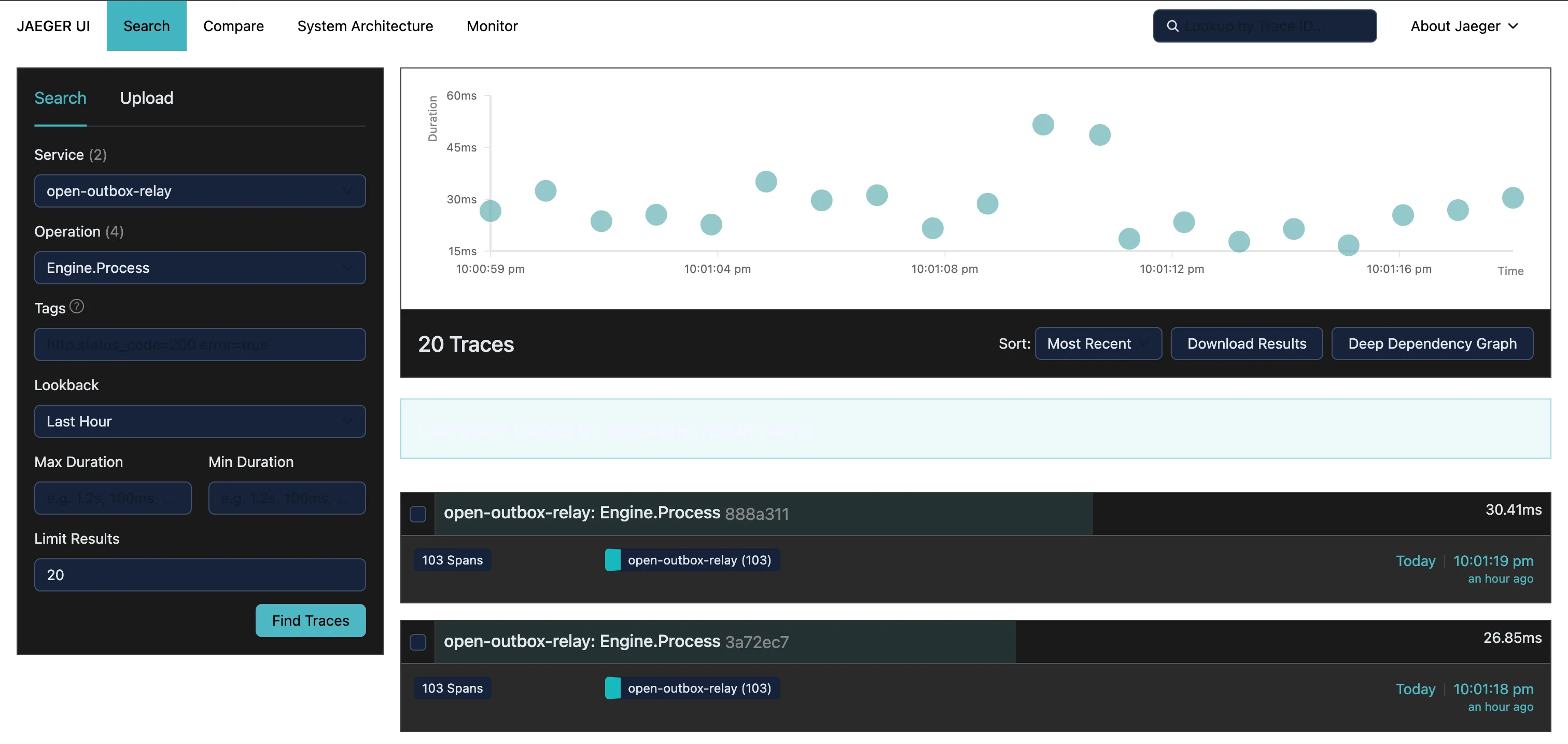Click the 26.85ms duration value
Image resolution: width=1568 pixels, height=744 pixels.
point(1512,638)
